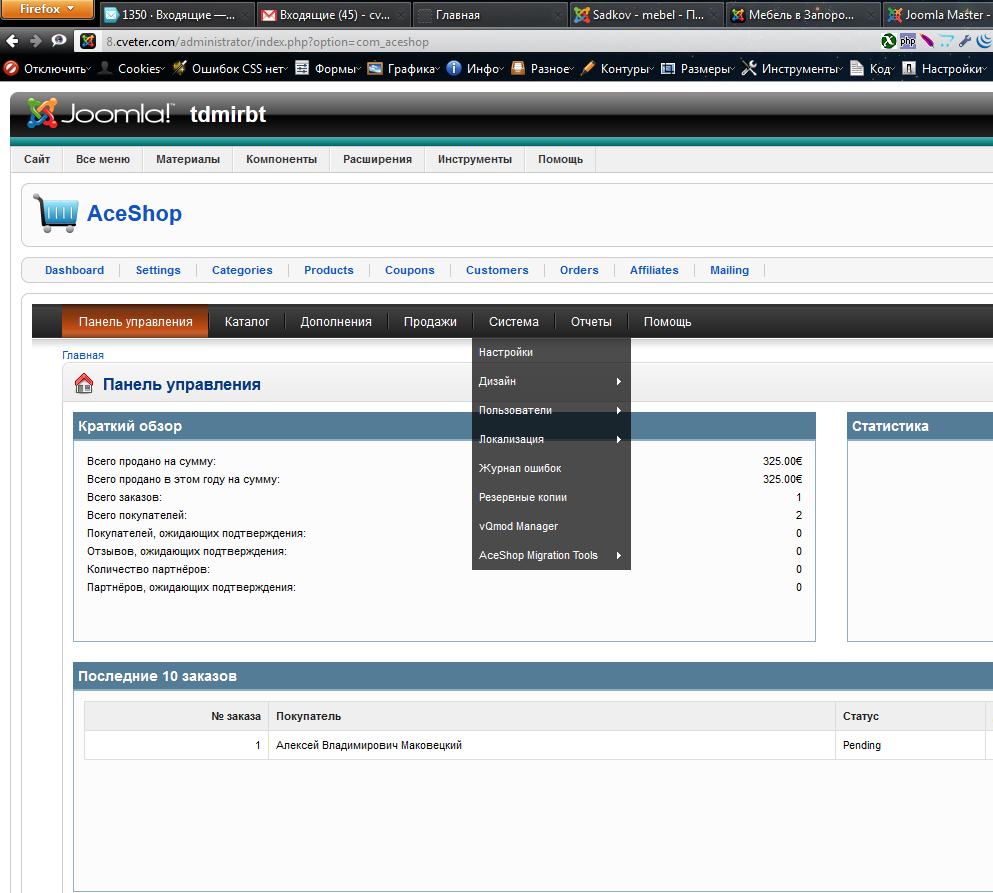The image size is (993, 893).
Task: Open the AceShop Products link
Action: pyautogui.click(x=329, y=270)
